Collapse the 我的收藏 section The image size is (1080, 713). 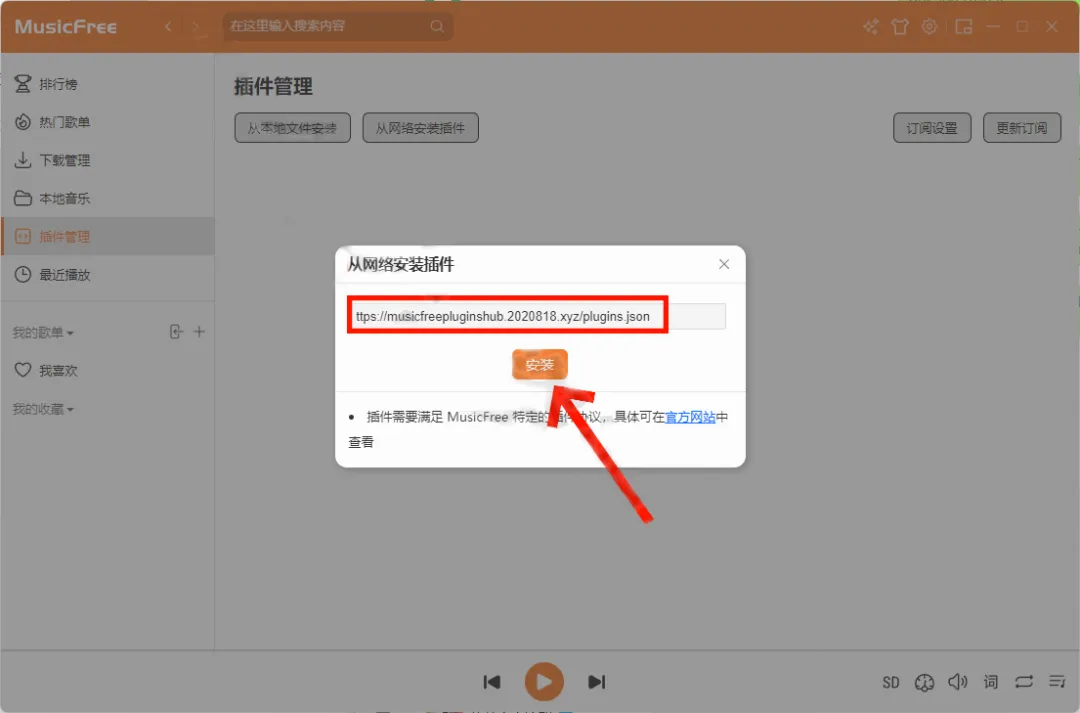click(43, 409)
